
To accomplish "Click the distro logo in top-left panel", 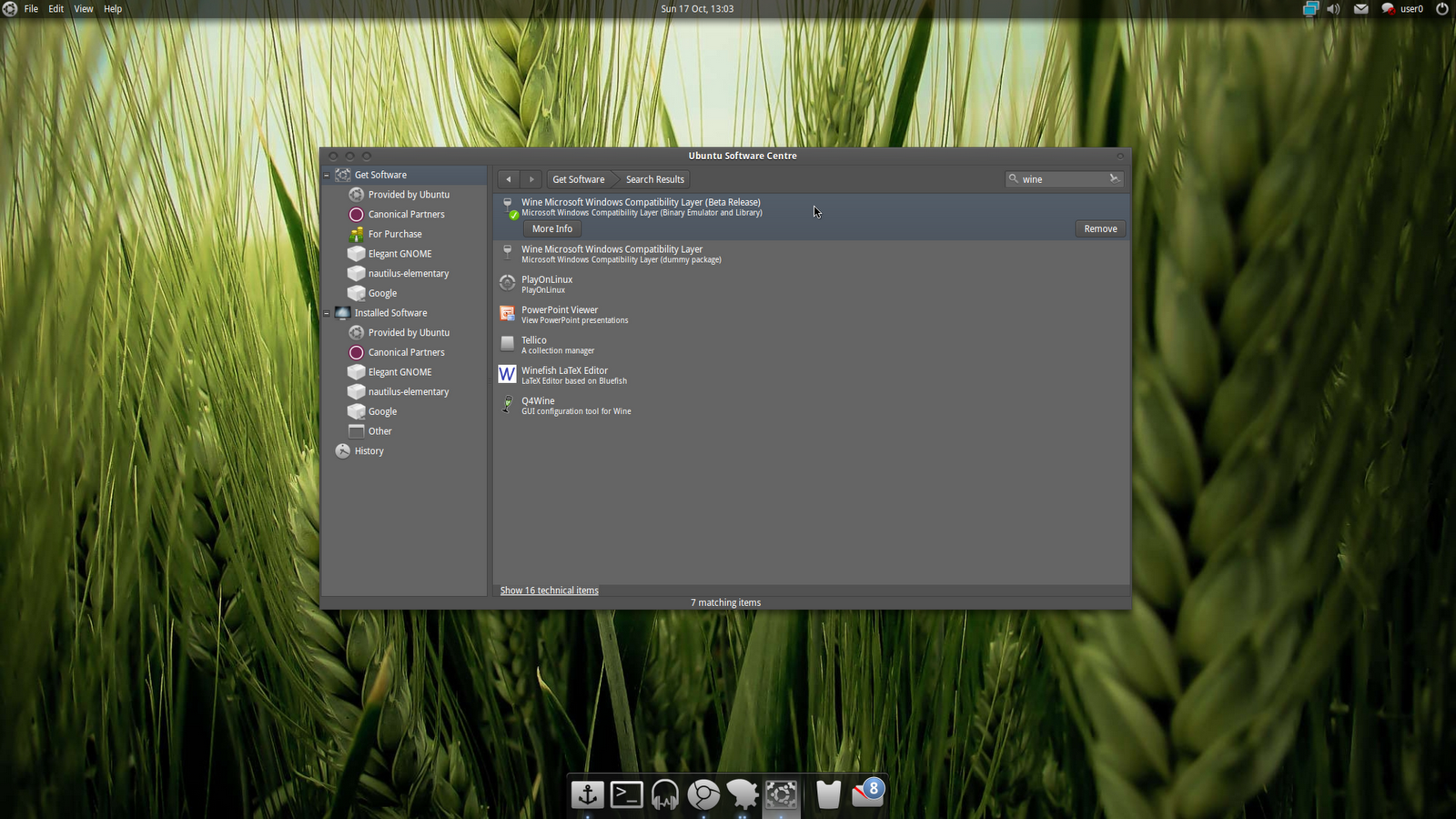I will click(x=10, y=9).
